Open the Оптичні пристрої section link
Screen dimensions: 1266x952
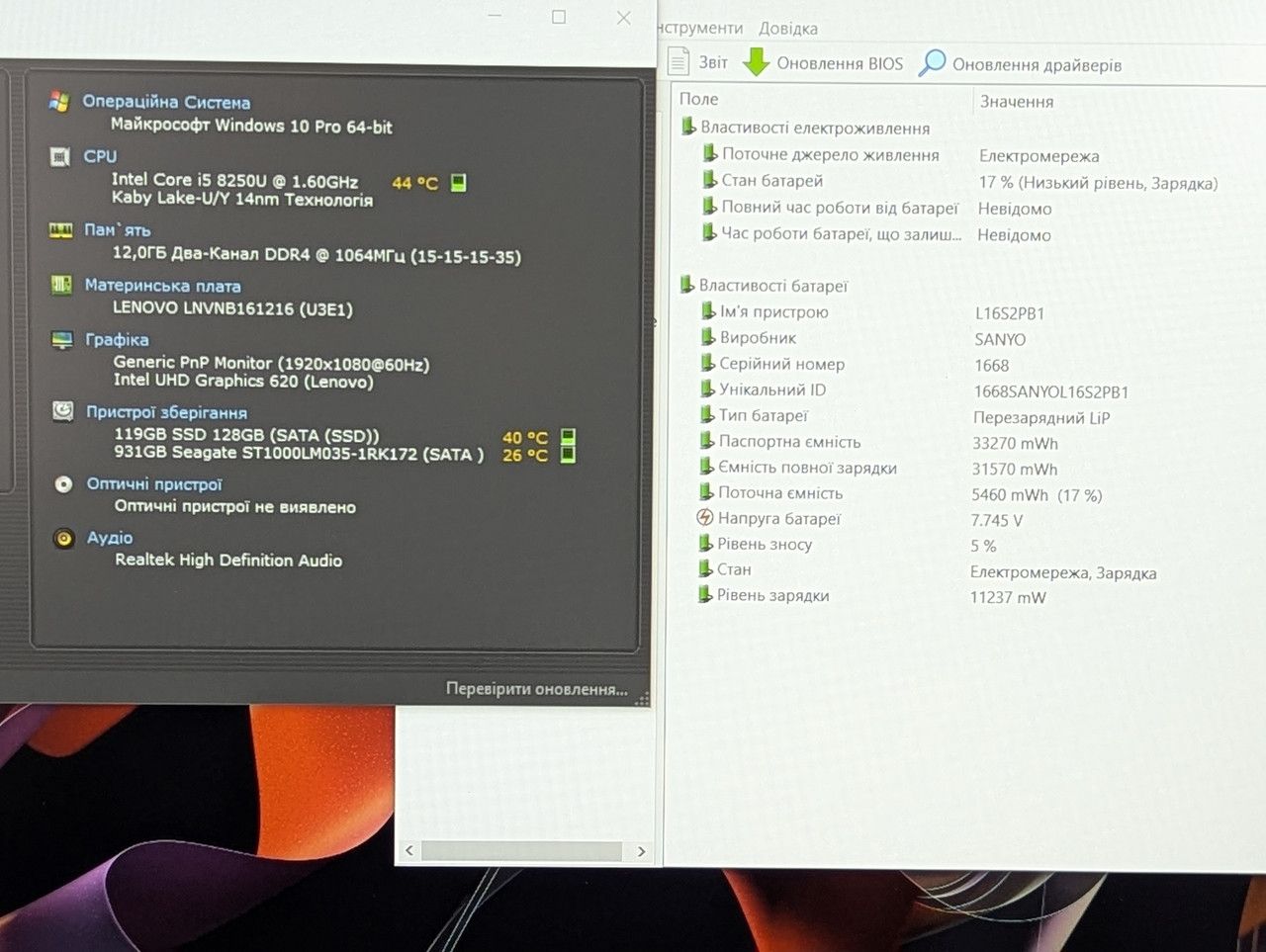(x=154, y=484)
